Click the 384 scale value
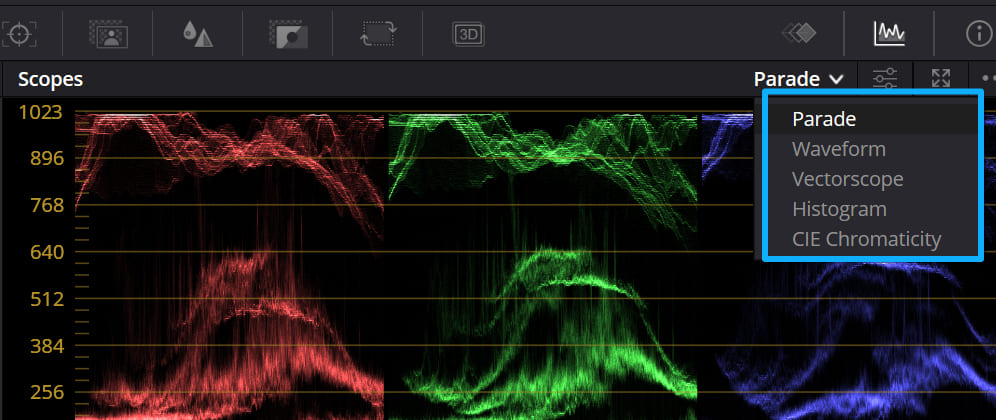 (x=48, y=346)
